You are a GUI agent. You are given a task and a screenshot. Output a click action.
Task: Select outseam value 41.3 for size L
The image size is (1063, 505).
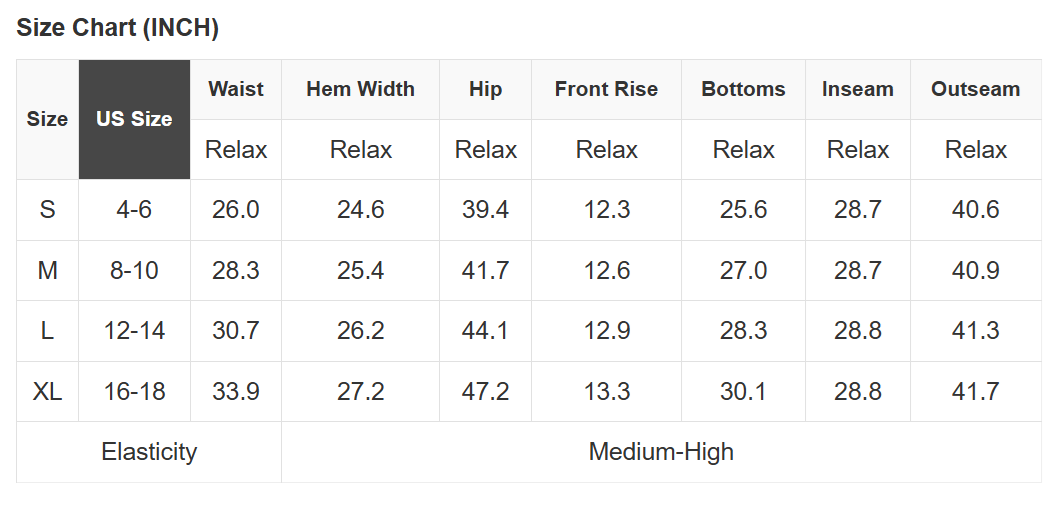tap(975, 331)
